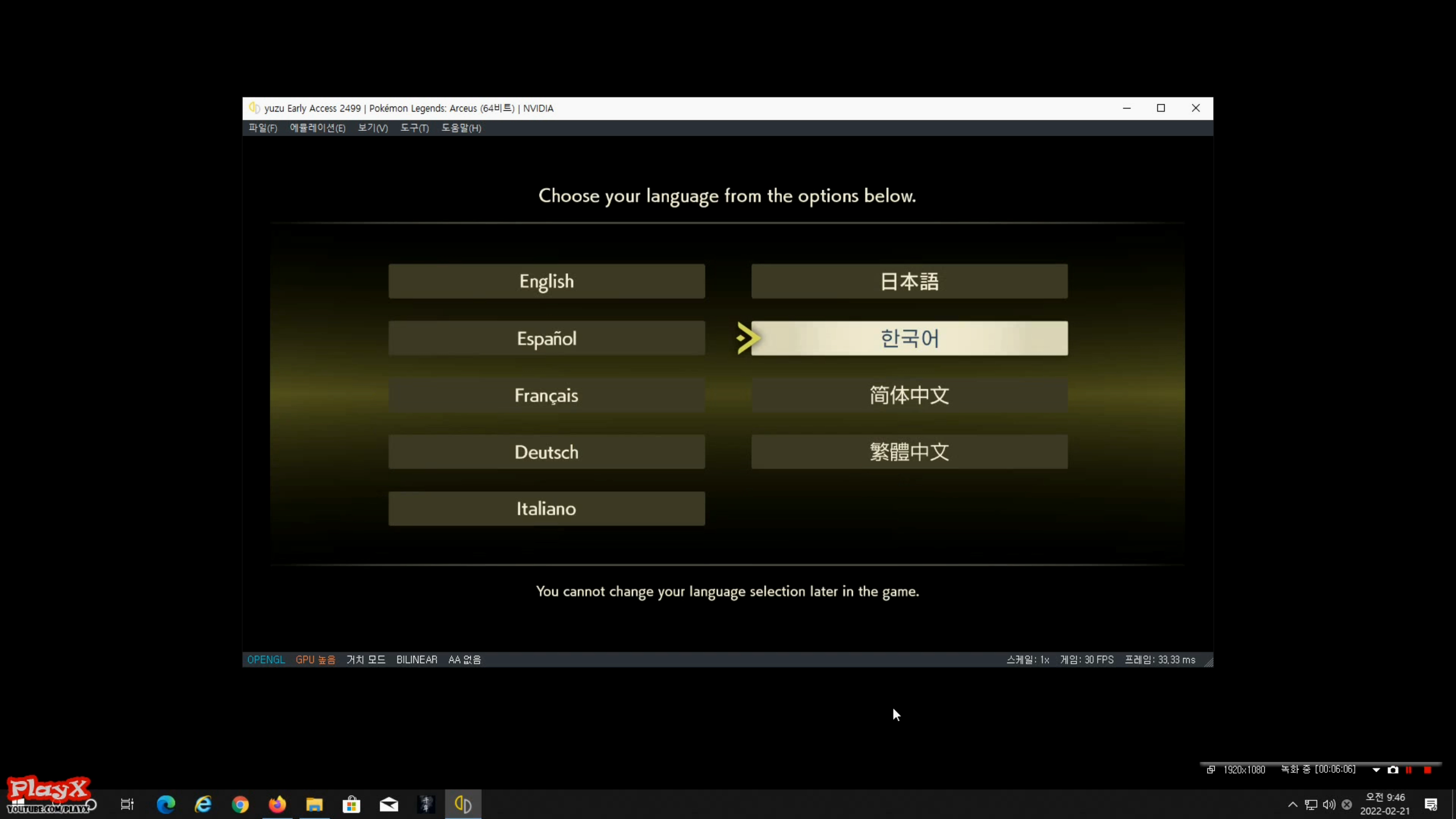1456x819 pixels.
Task: Open Firefox from the taskbar
Action: pyautogui.click(x=277, y=804)
